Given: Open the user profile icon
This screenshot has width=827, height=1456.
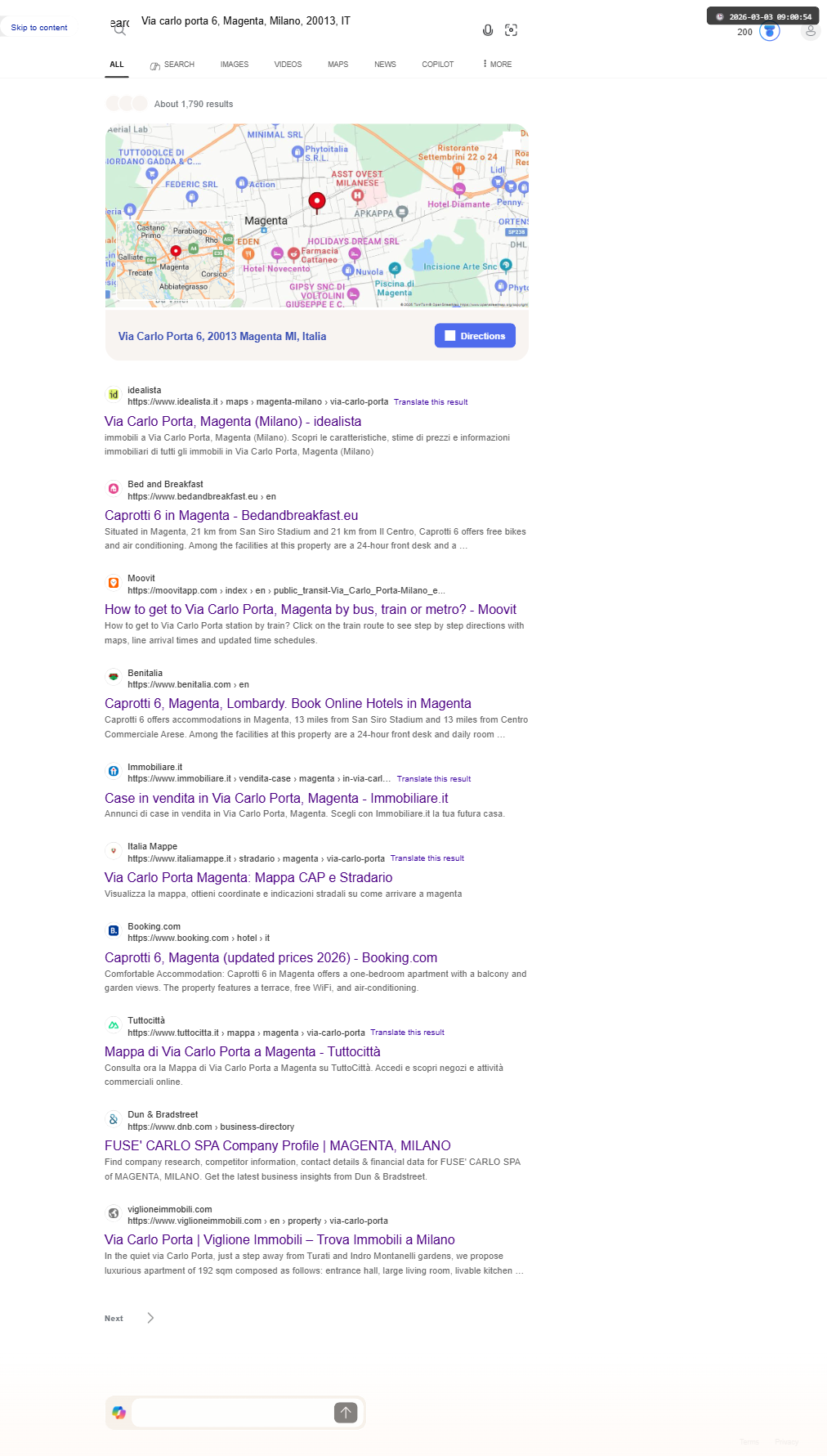Looking at the screenshot, I should (x=811, y=31).
